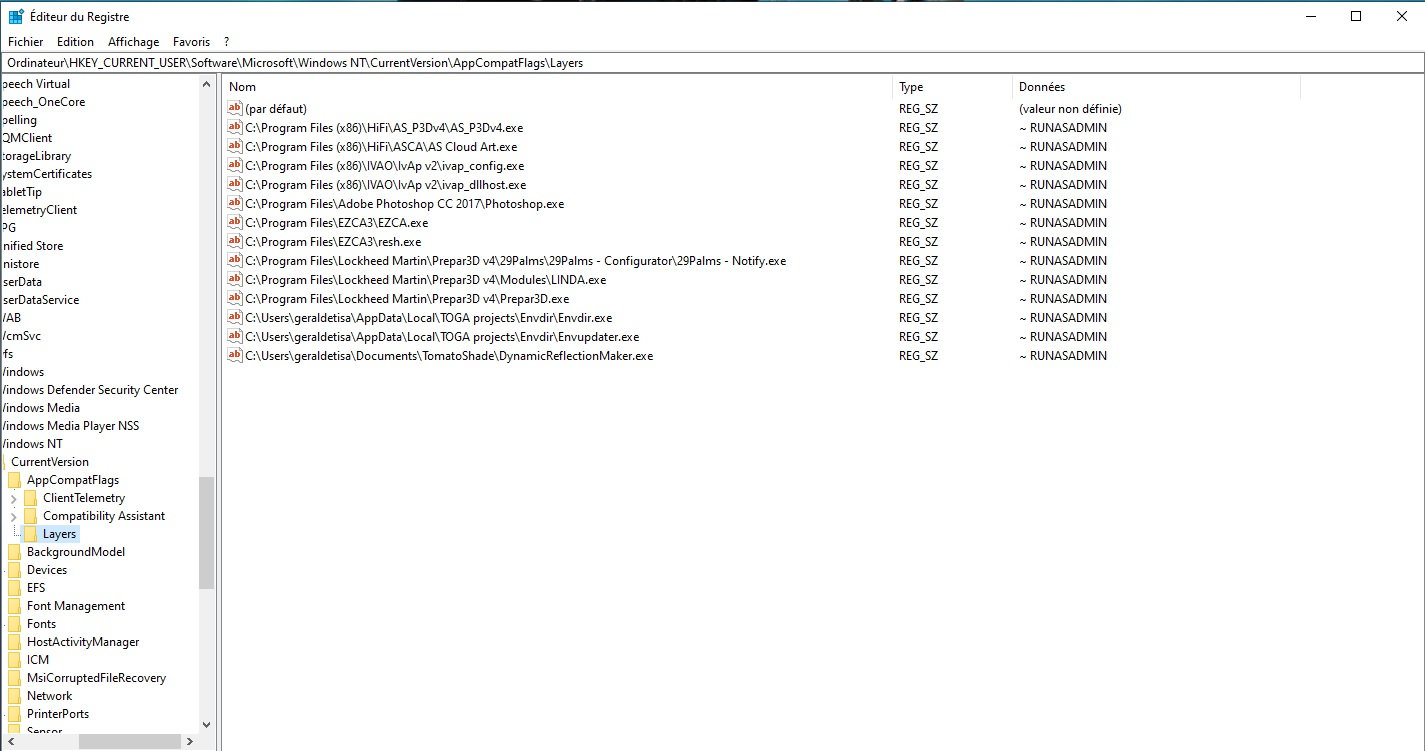Click RUNASADMIN data of DynamicReflectionMaker.exe row

[x=1063, y=355]
